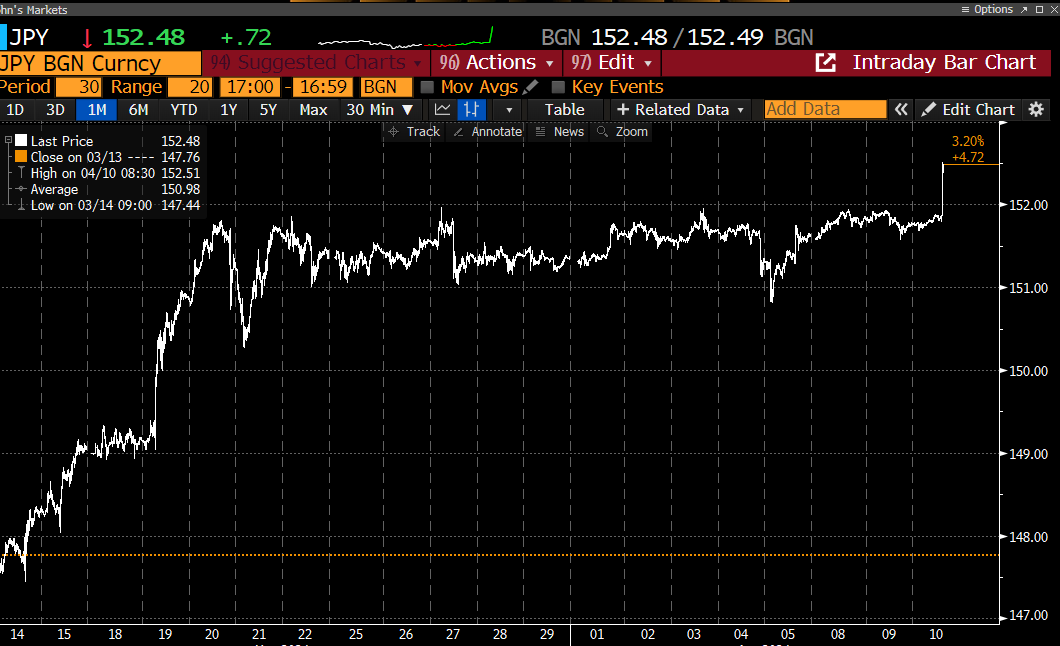Switch to Table view
Screen dimensions: 1060x646
pyautogui.click(x=564, y=109)
